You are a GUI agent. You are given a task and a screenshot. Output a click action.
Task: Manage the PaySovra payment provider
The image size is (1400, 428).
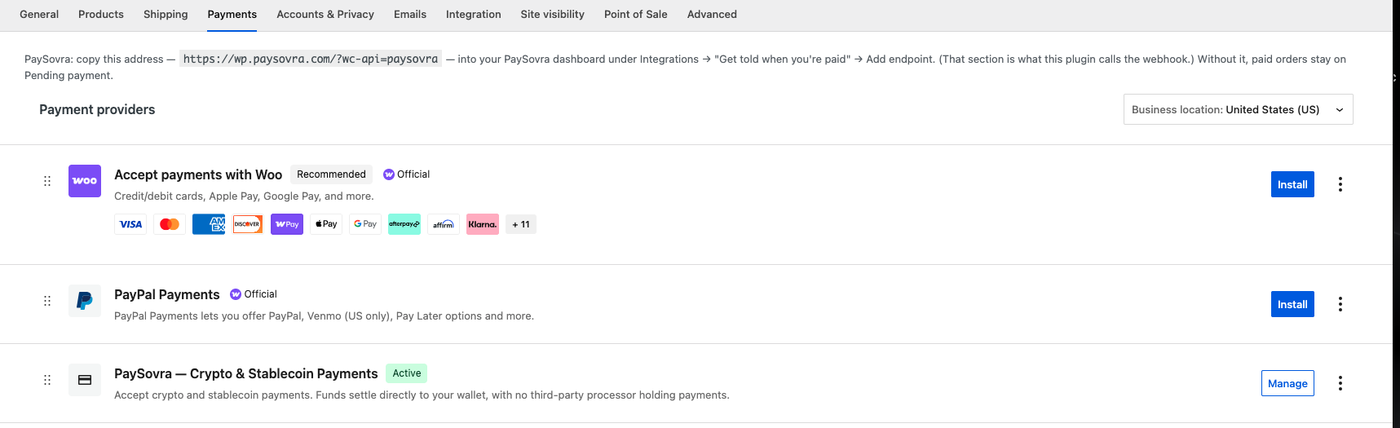tap(1287, 383)
